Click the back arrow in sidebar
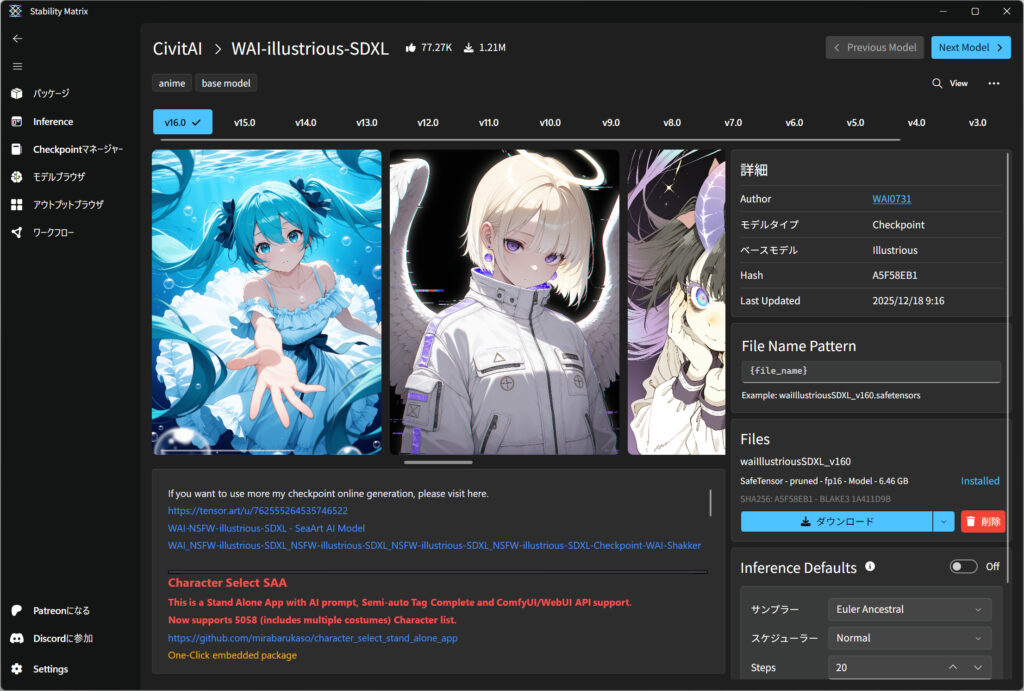Image resolution: width=1024 pixels, height=691 pixels. click(x=17, y=38)
